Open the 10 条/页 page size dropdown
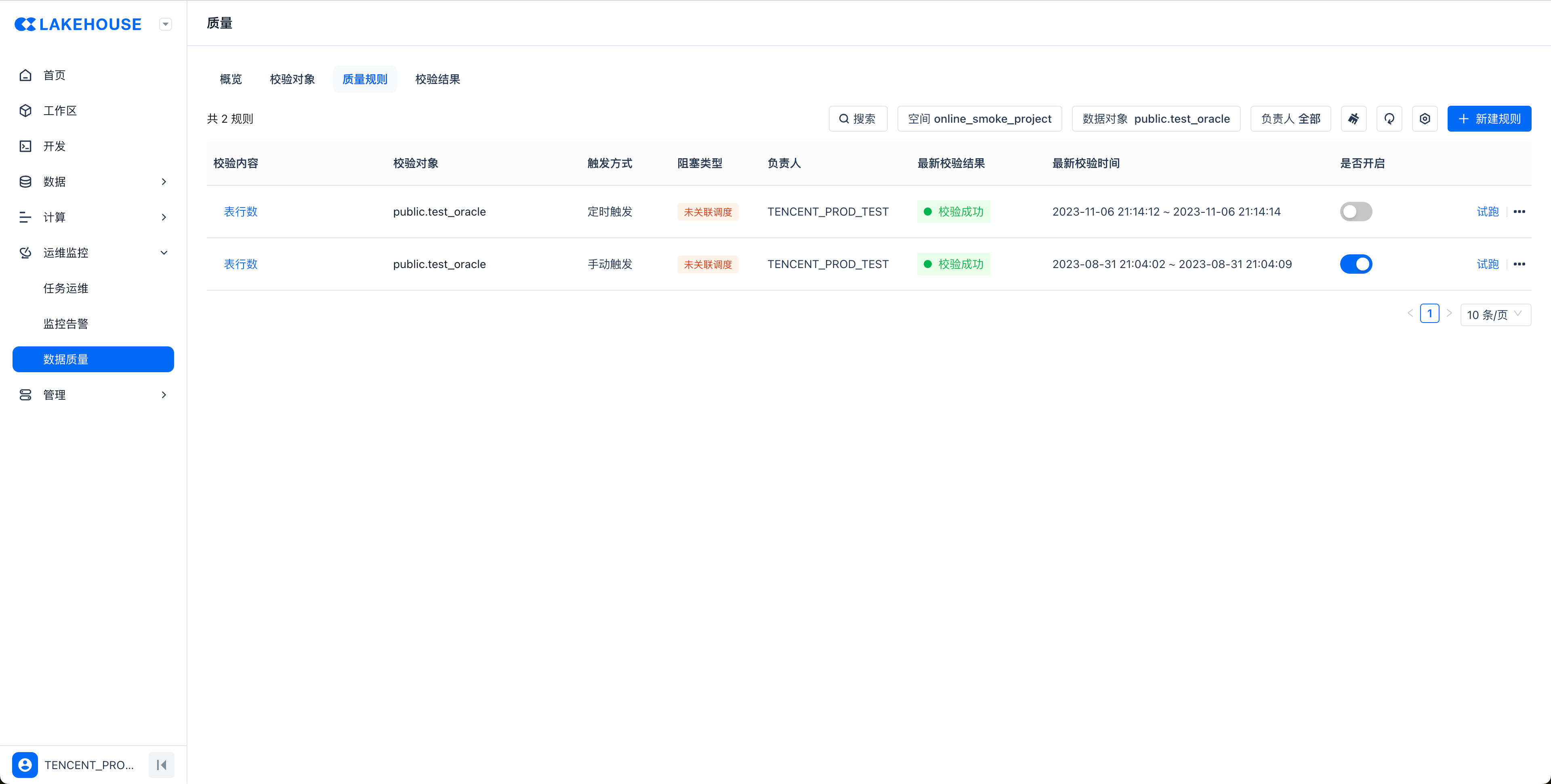 (x=1495, y=314)
